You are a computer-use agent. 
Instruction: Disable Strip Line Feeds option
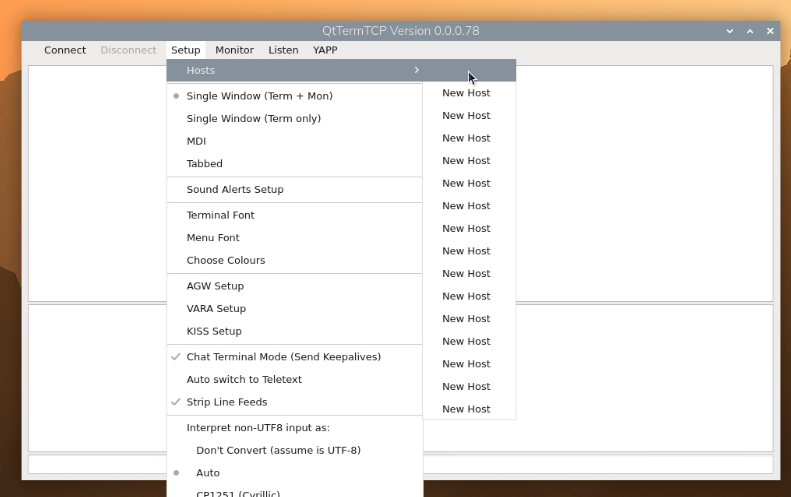coord(227,402)
